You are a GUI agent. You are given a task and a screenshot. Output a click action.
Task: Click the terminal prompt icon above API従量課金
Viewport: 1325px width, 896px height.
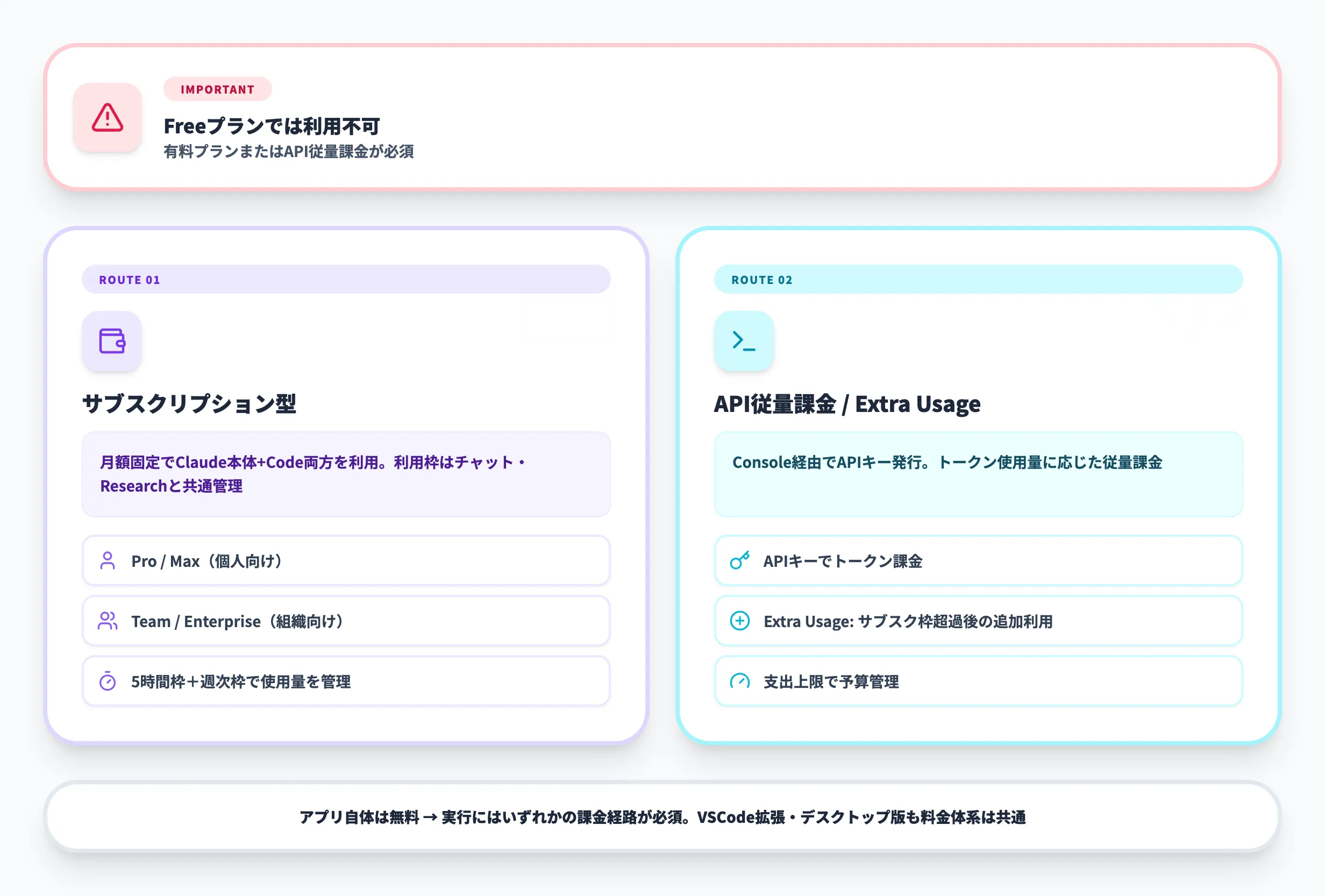[x=744, y=342]
